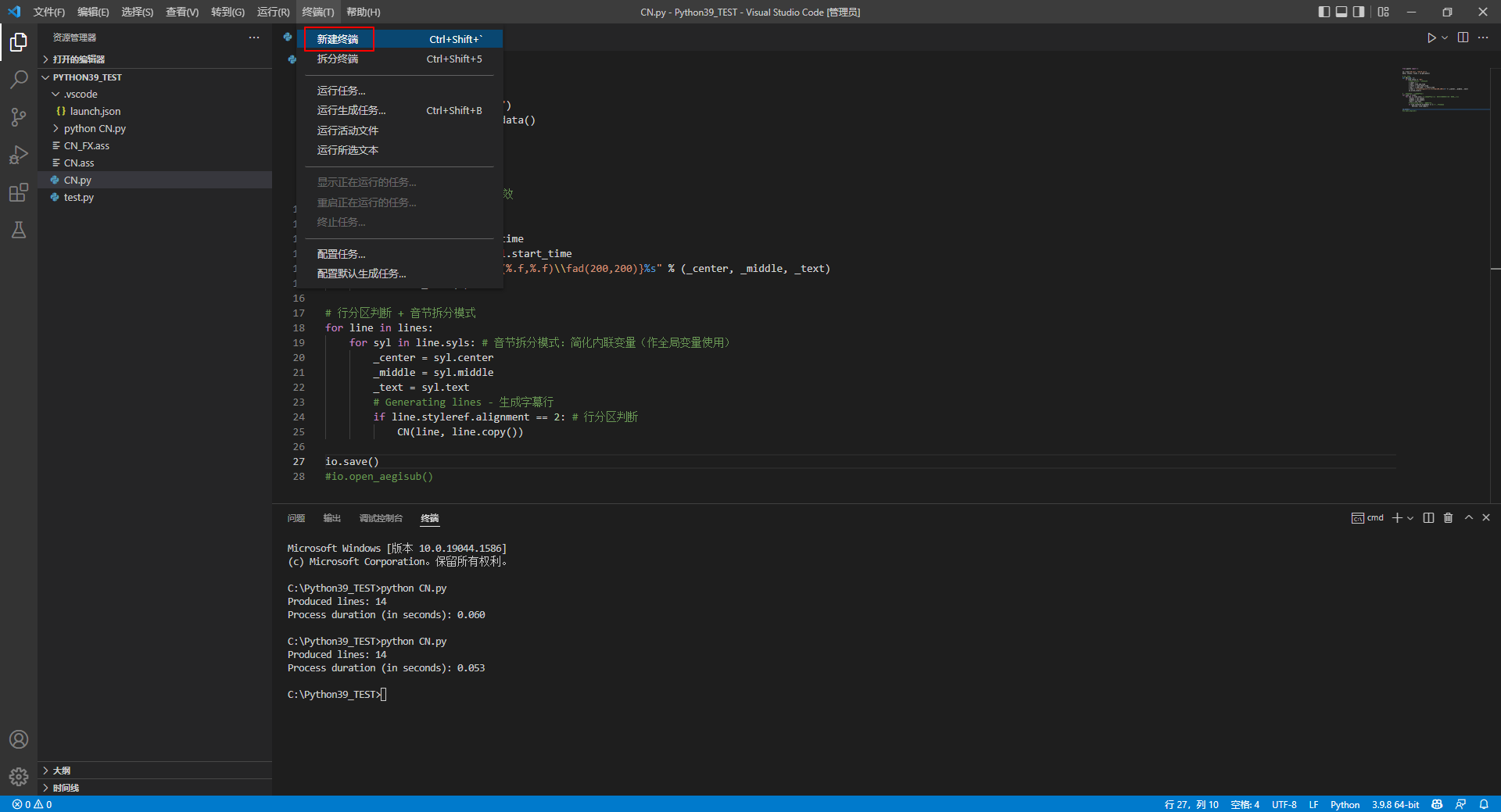Switch to the 输出 tab
The height and width of the screenshot is (812, 1501).
331,517
